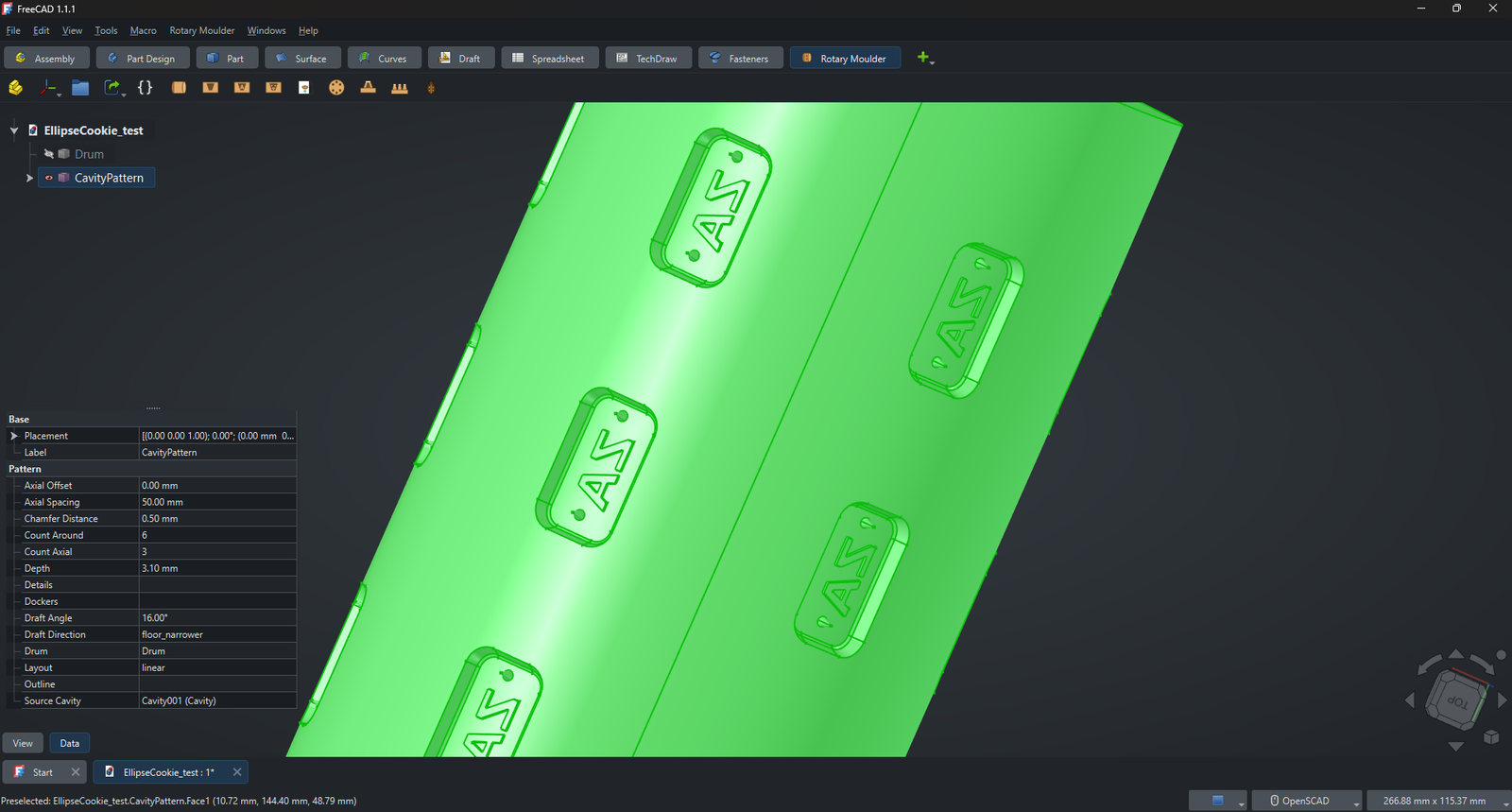This screenshot has width=1512, height=812.
Task: Switch to the Part Design workbench
Action: point(143,58)
